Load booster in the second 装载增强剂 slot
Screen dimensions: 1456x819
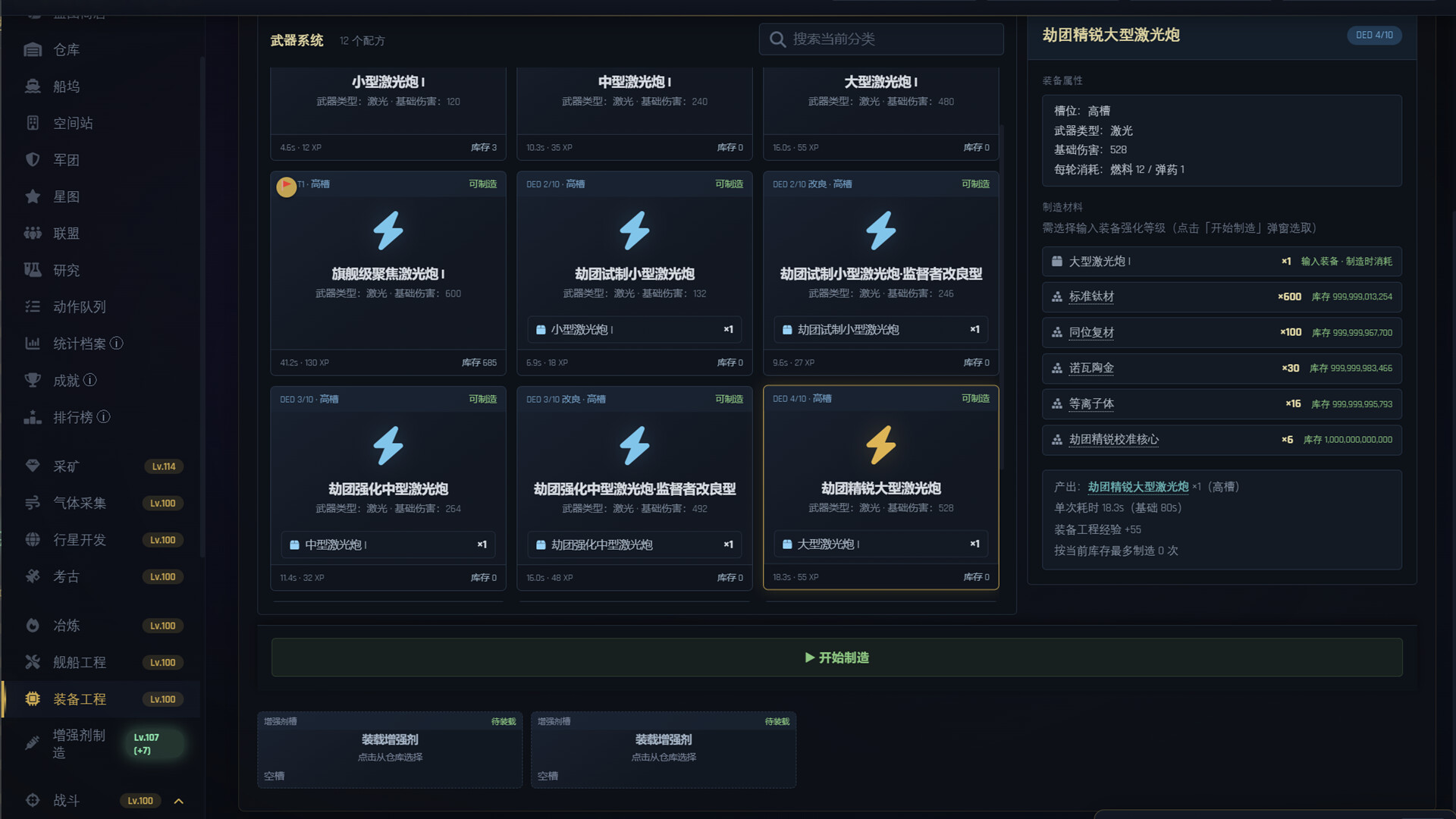[664, 750]
